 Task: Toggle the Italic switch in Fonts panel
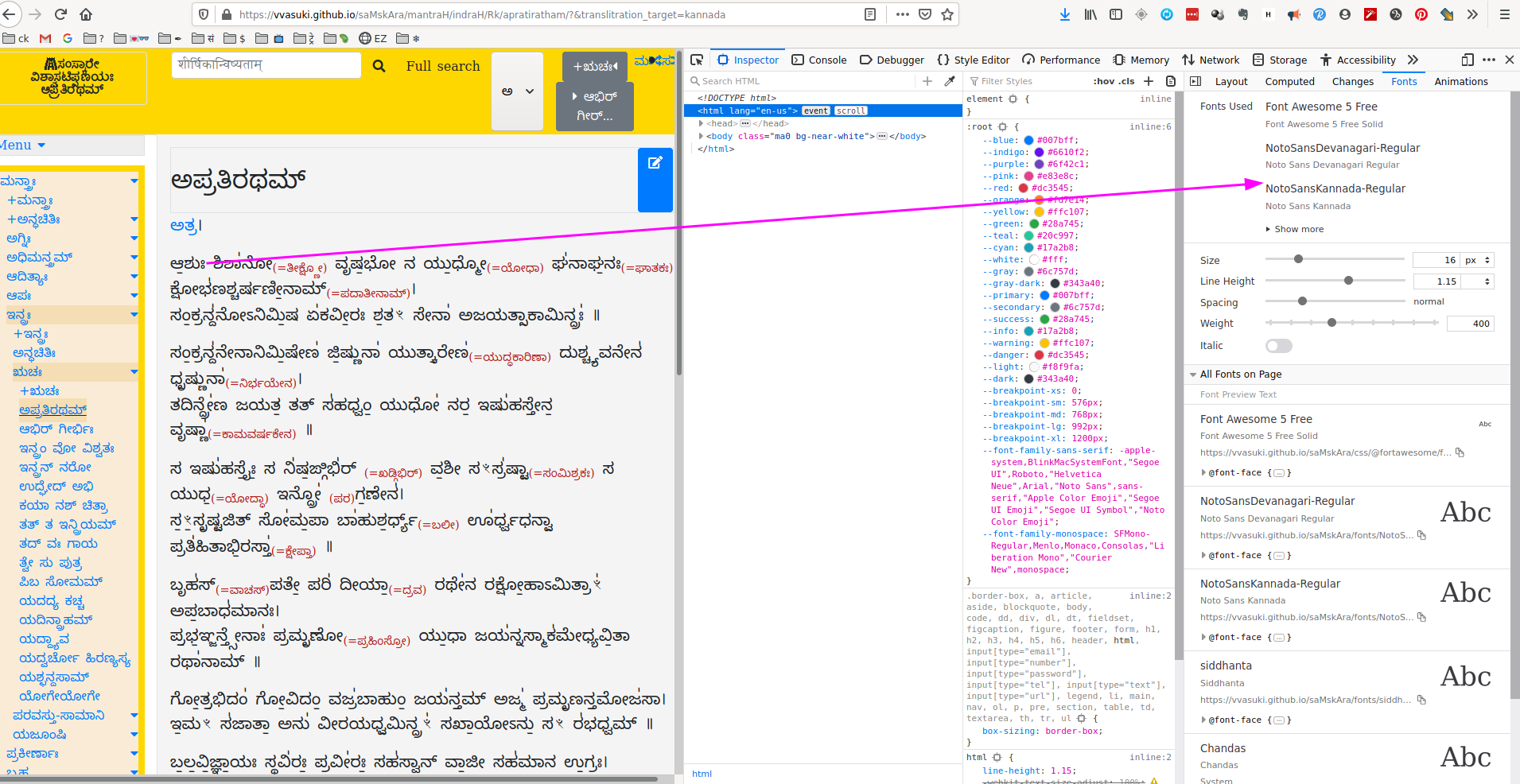coord(1279,346)
